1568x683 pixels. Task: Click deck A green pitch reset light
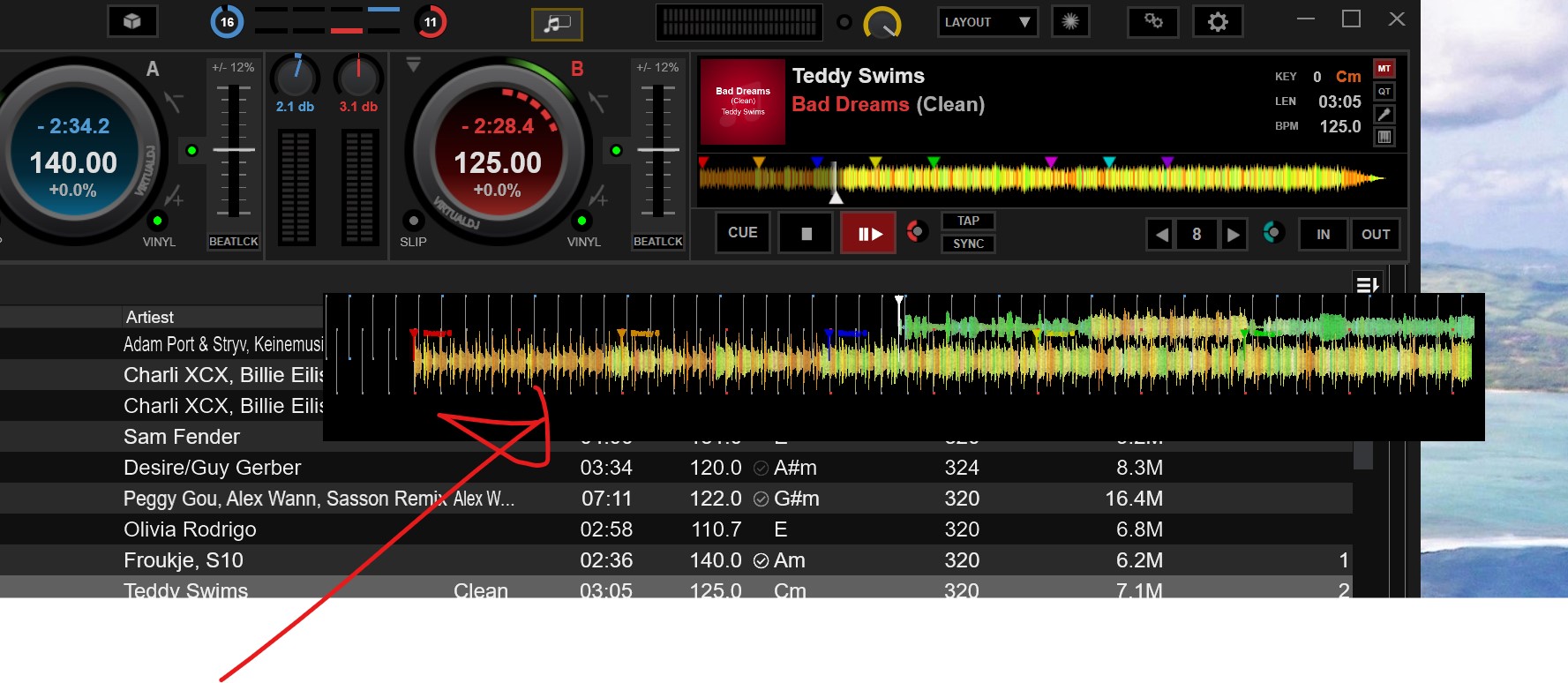click(x=191, y=151)
